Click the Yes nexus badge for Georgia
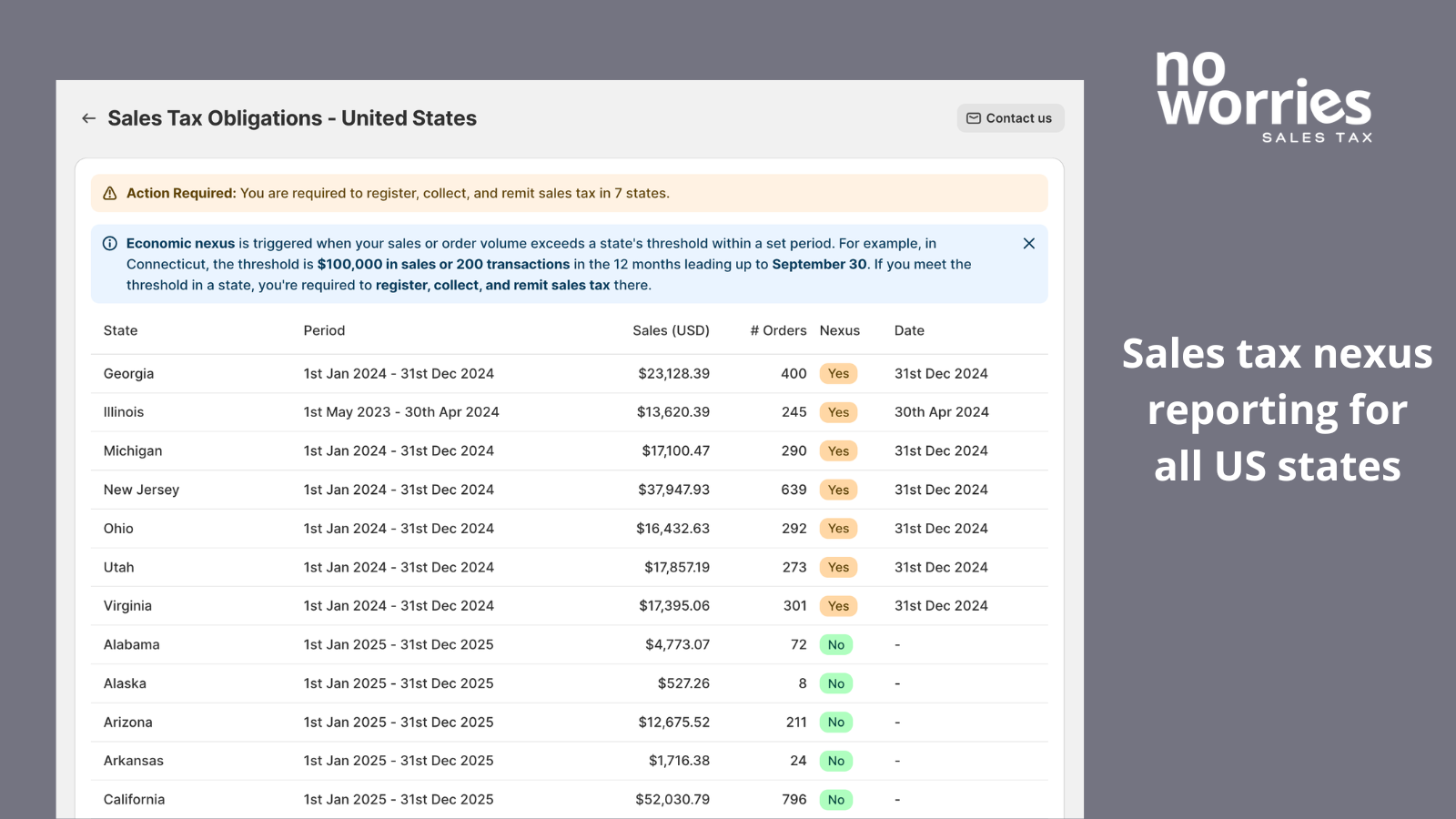Image resolution: width=1456 pixels, height=819 pixels. [838, 373]
